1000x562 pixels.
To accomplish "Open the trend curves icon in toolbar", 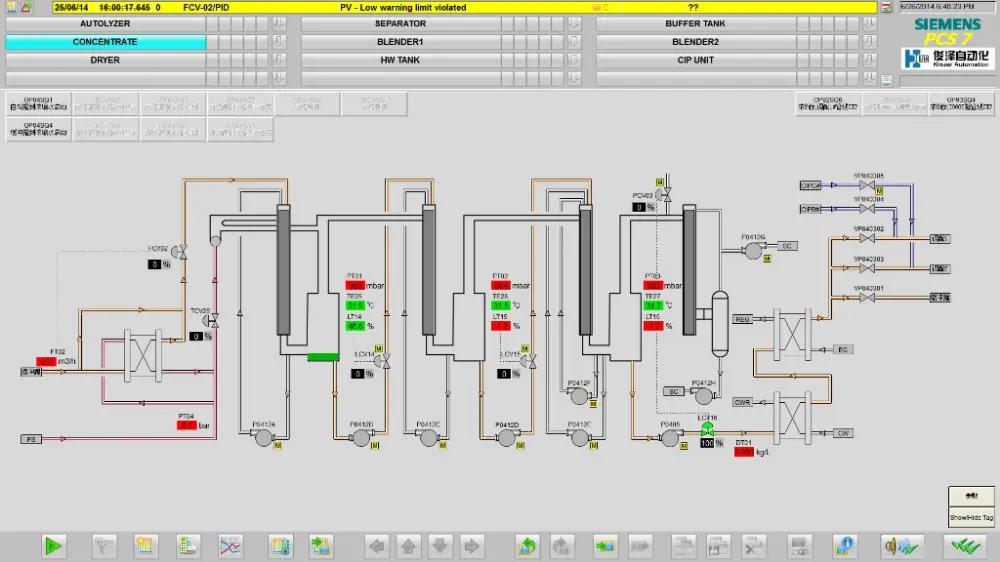I will [230, 546].
